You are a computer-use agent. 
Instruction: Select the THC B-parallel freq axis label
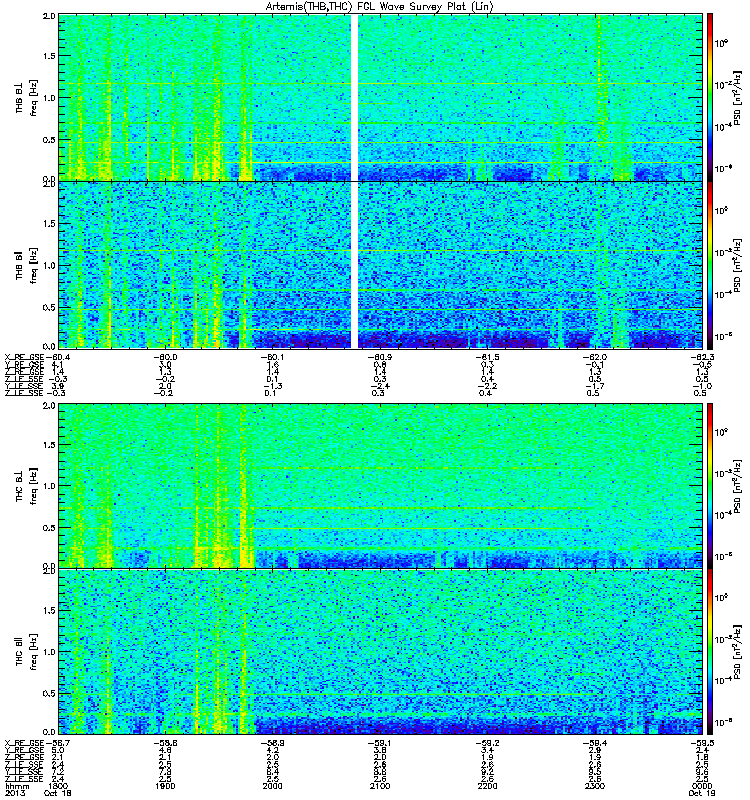pos(27,652)
